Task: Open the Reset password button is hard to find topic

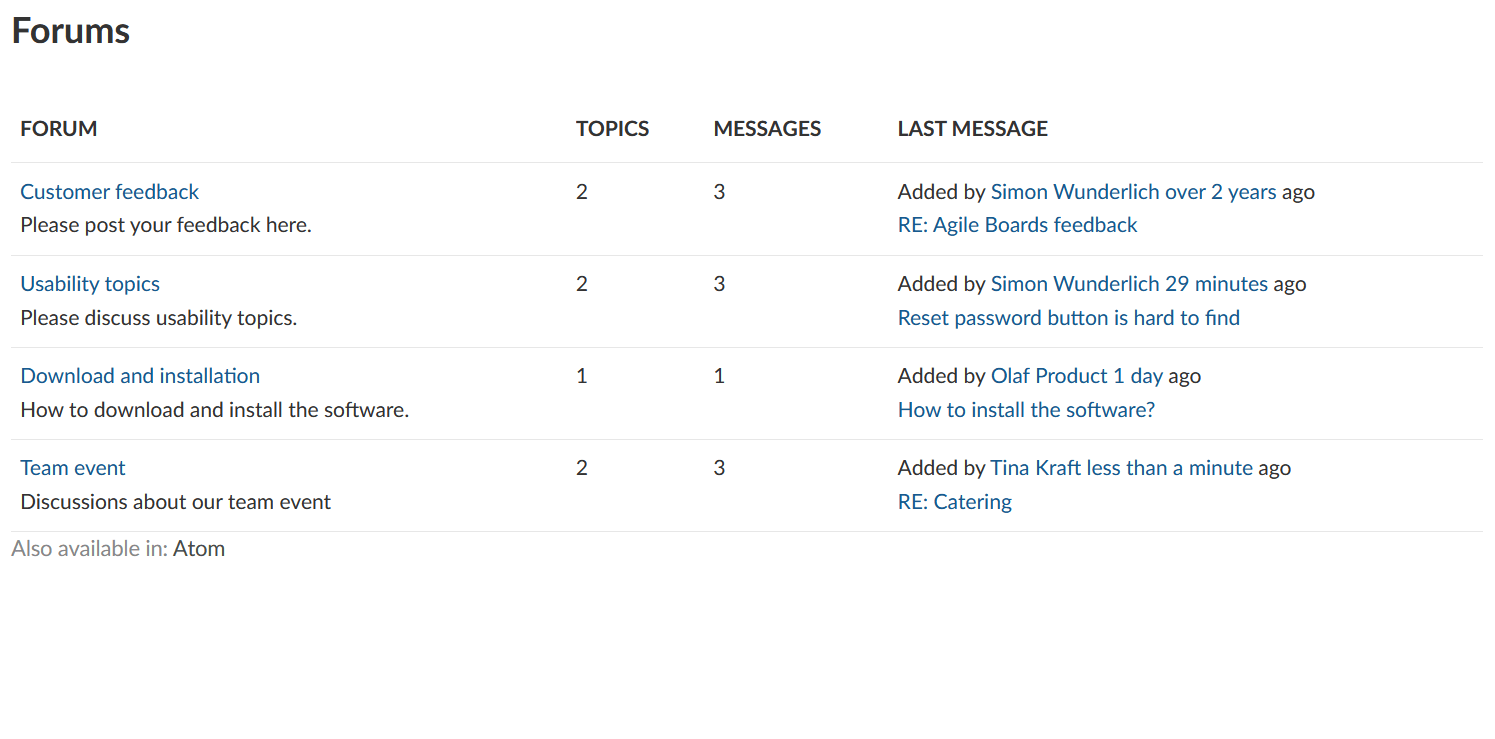Action: tap(1068, 317)
